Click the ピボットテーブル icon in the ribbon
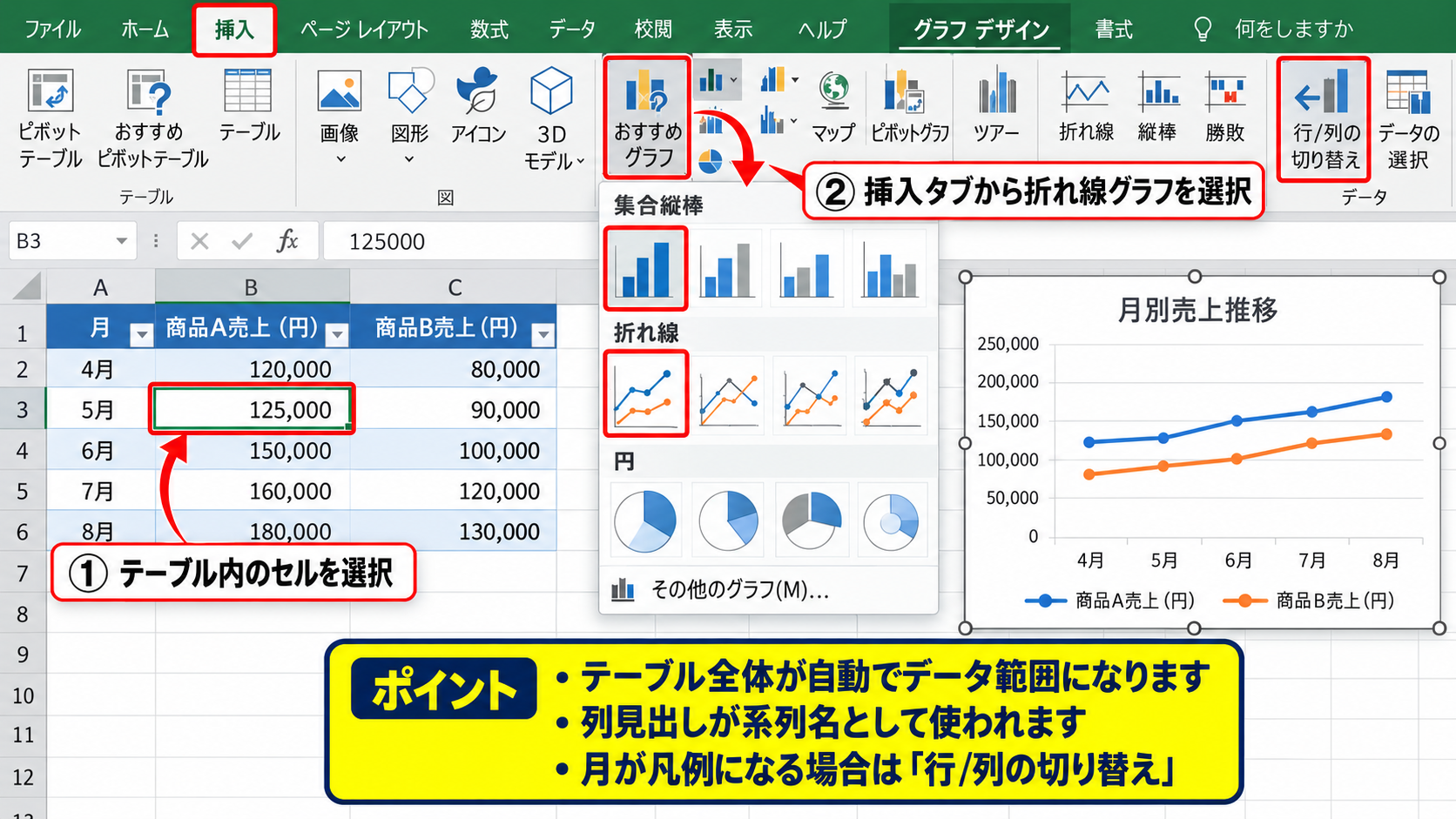Viewport: 1456px width, 819px height. pos(50,118)
